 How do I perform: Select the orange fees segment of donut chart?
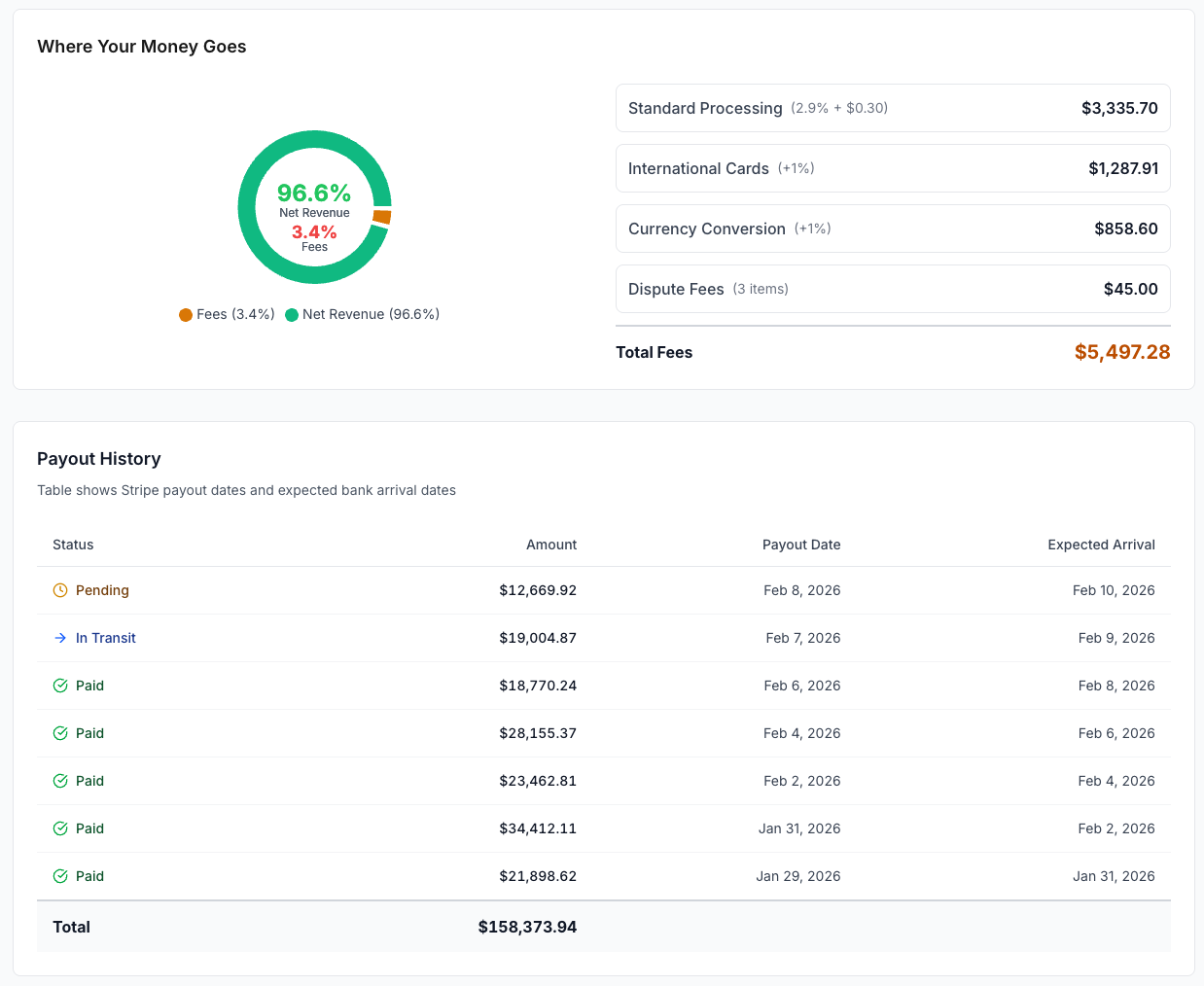click(382, 217)
